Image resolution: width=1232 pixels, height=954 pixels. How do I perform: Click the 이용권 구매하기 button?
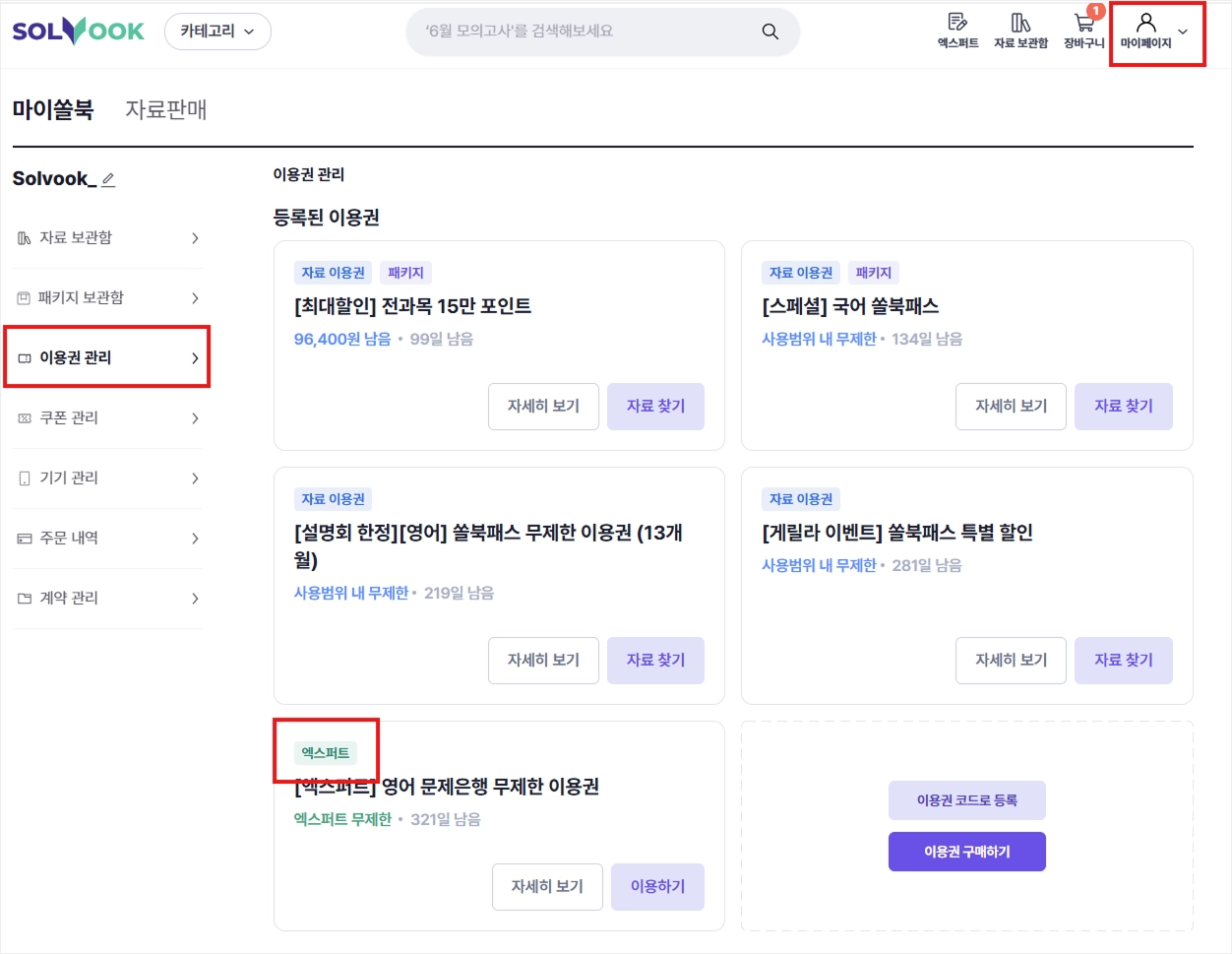(x=966, y=852)
